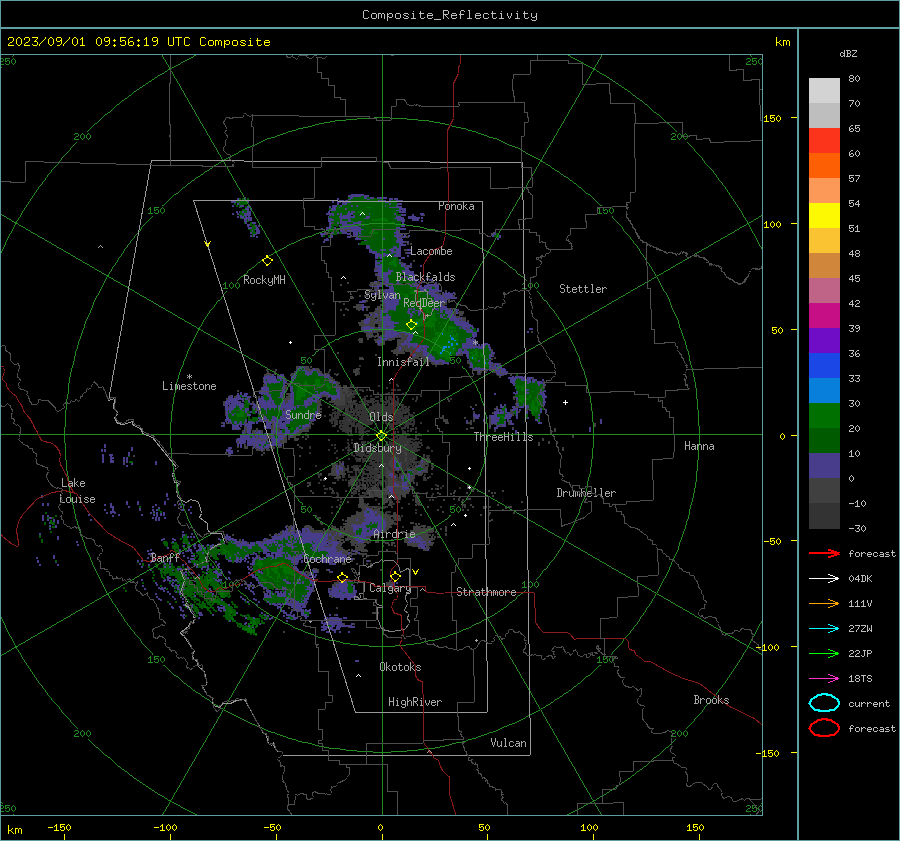Image resolution: width=900 pixels, height=841 pixels.
Task: Click the Composite_Reflectivity title
Action: (x=450, y=15)
